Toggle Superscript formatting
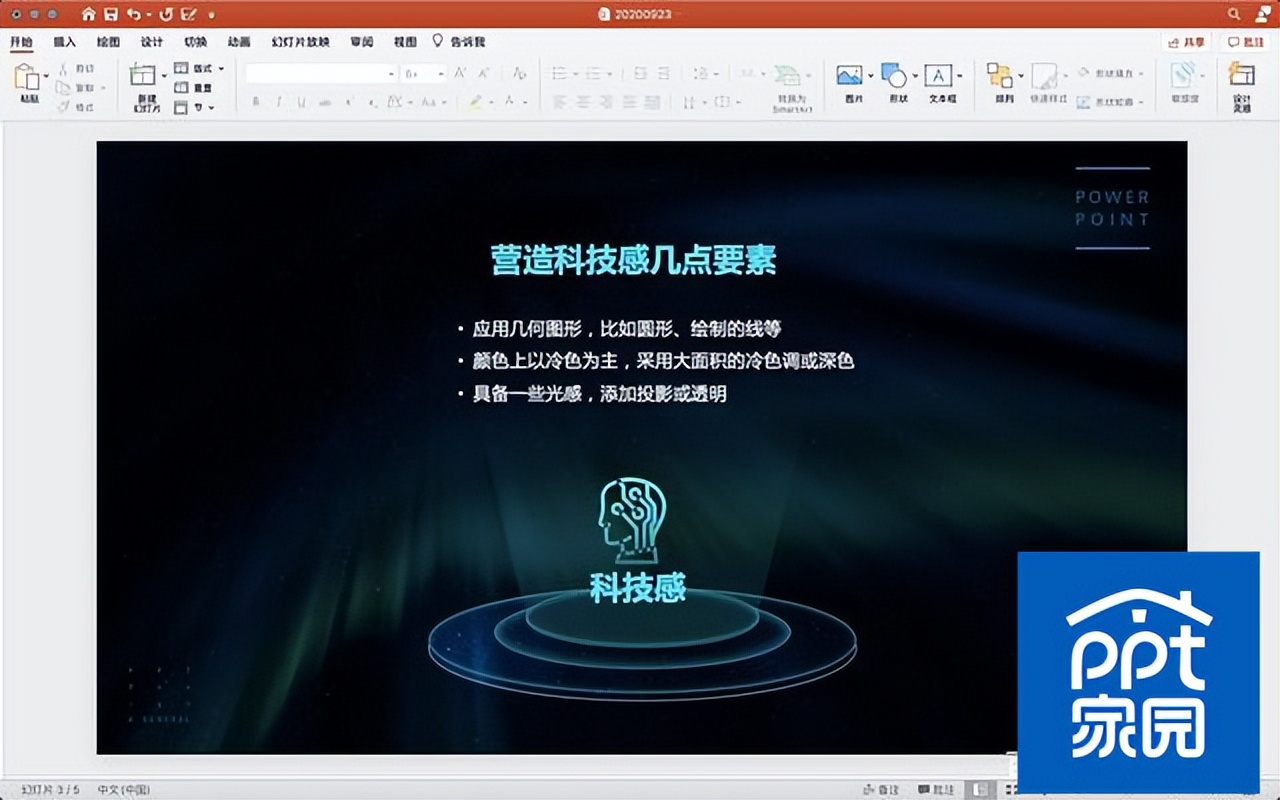The image size is (1280, 800). [x=350, y=102]
